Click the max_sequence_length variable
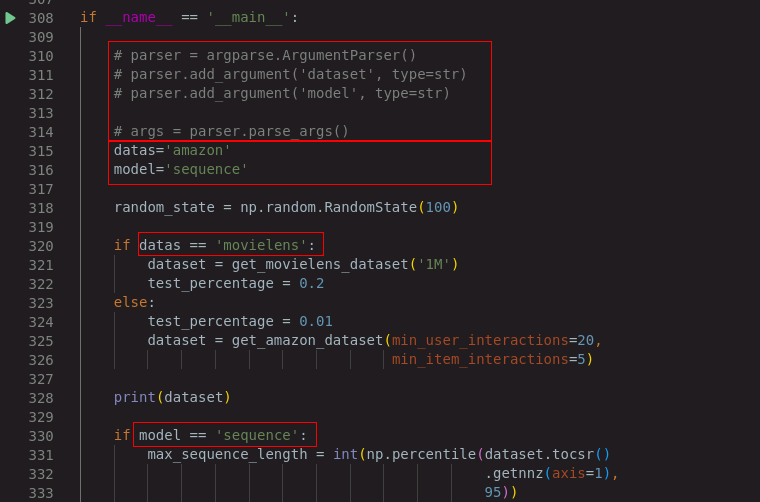The height and width of the screenshot is (502, 760). point(227,454)
